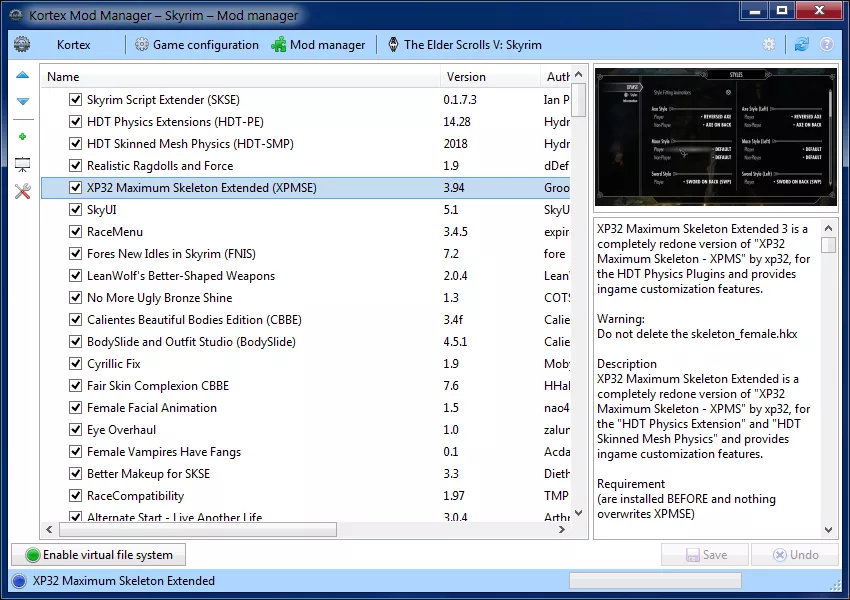
Task: Select Female Facial Animation mod
Action: click(306, 408)
